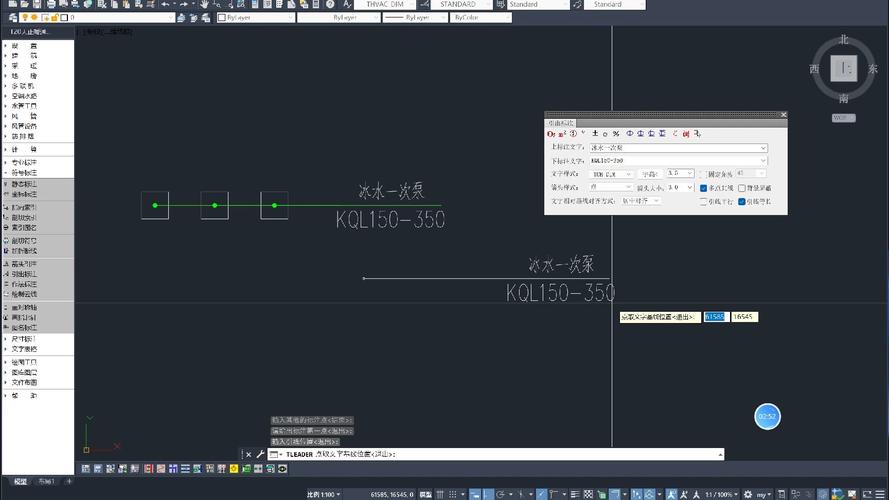
Task: Toggle the 固定角度 checkbox
Action: pos(704,174)
